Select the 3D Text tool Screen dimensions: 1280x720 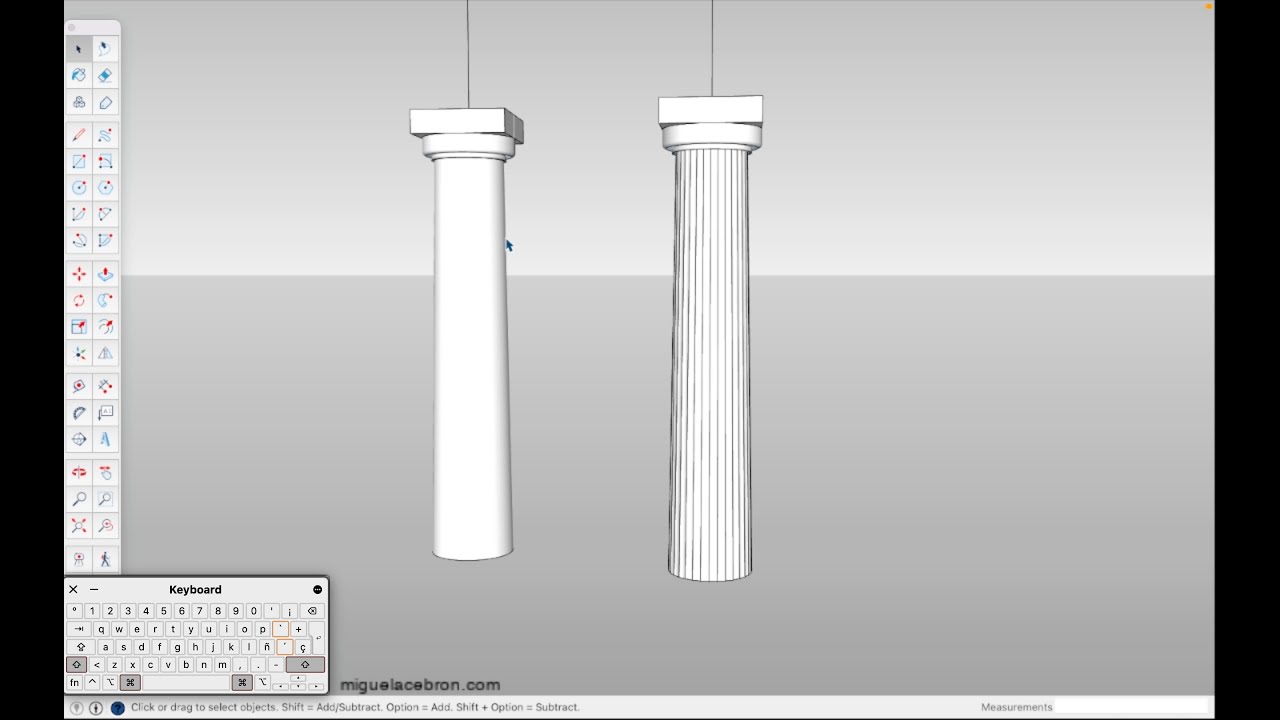105,439
